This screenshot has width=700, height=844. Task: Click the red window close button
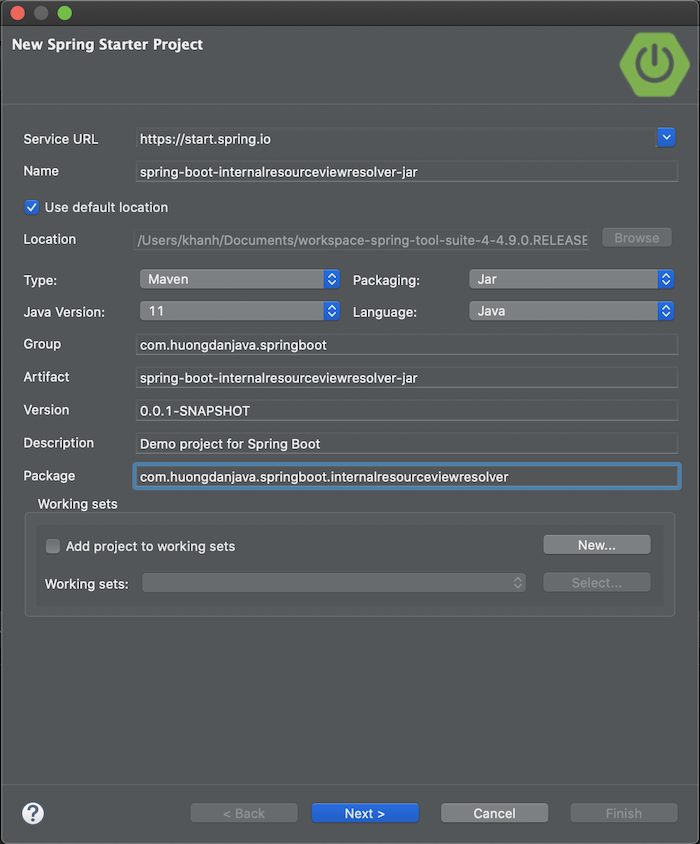pyautogui.click(x=17, y=13)
